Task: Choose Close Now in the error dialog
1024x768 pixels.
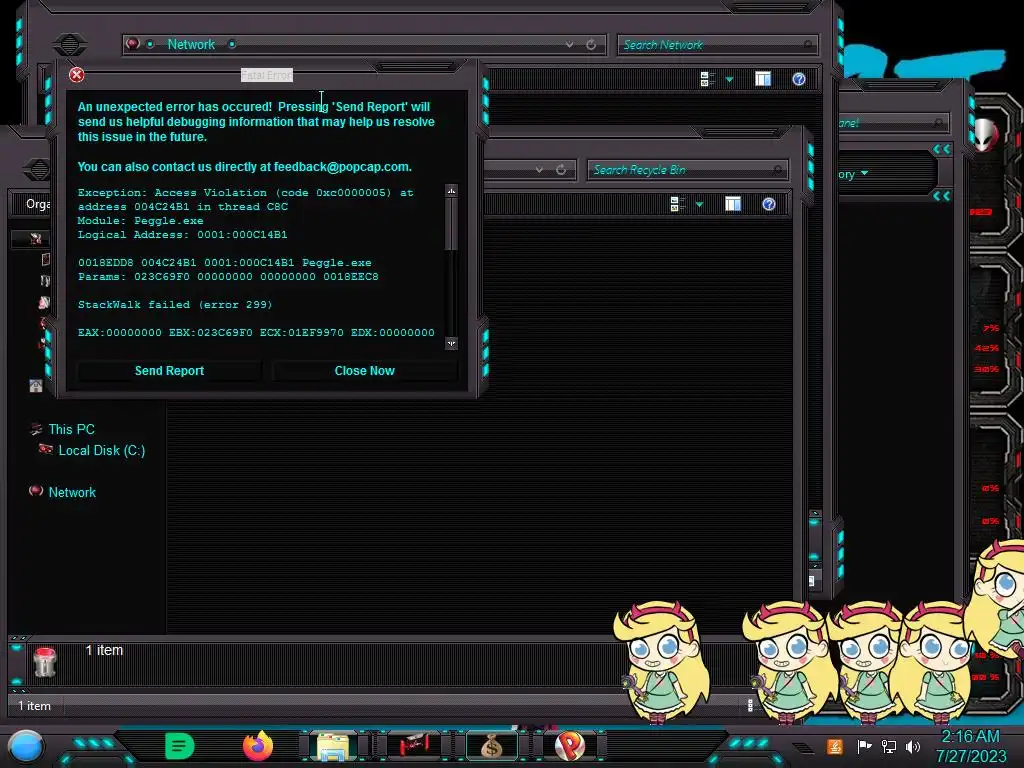Action: coord(364,371)
